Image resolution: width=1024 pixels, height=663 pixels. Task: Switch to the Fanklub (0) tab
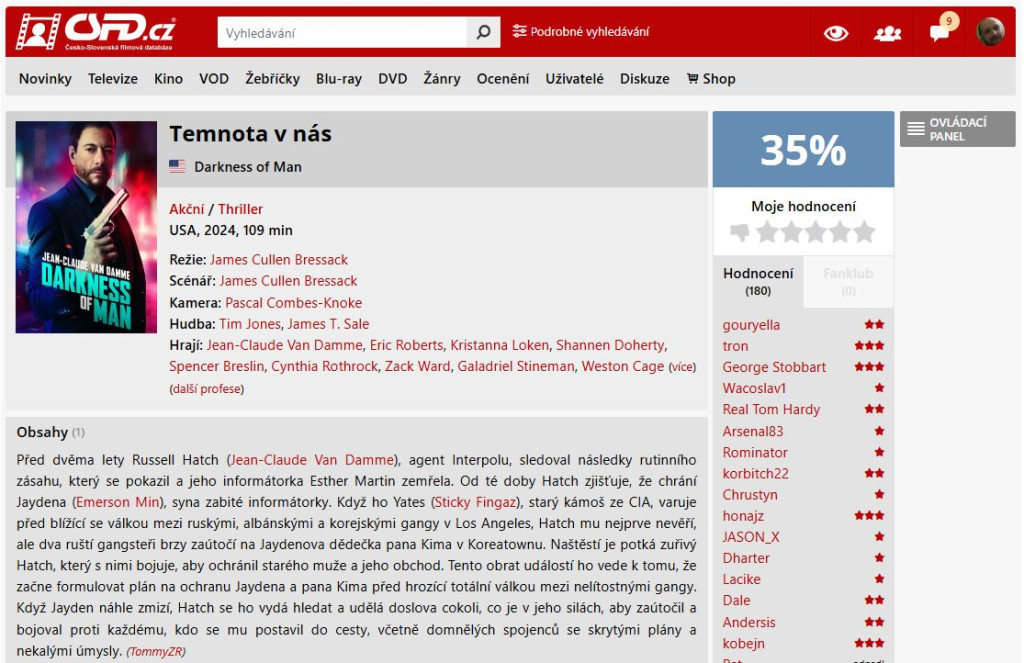pyautogui.click(x=848, y=282)
